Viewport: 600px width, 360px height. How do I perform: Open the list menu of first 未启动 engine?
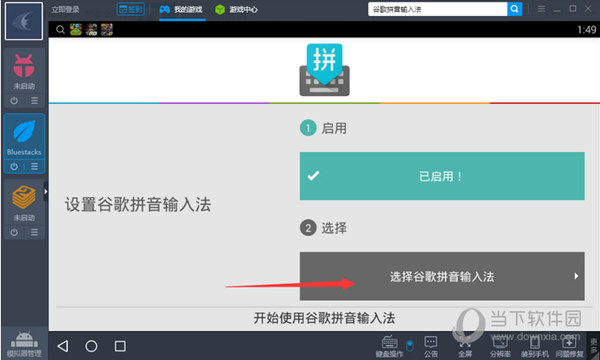click(x=34, y=101)
